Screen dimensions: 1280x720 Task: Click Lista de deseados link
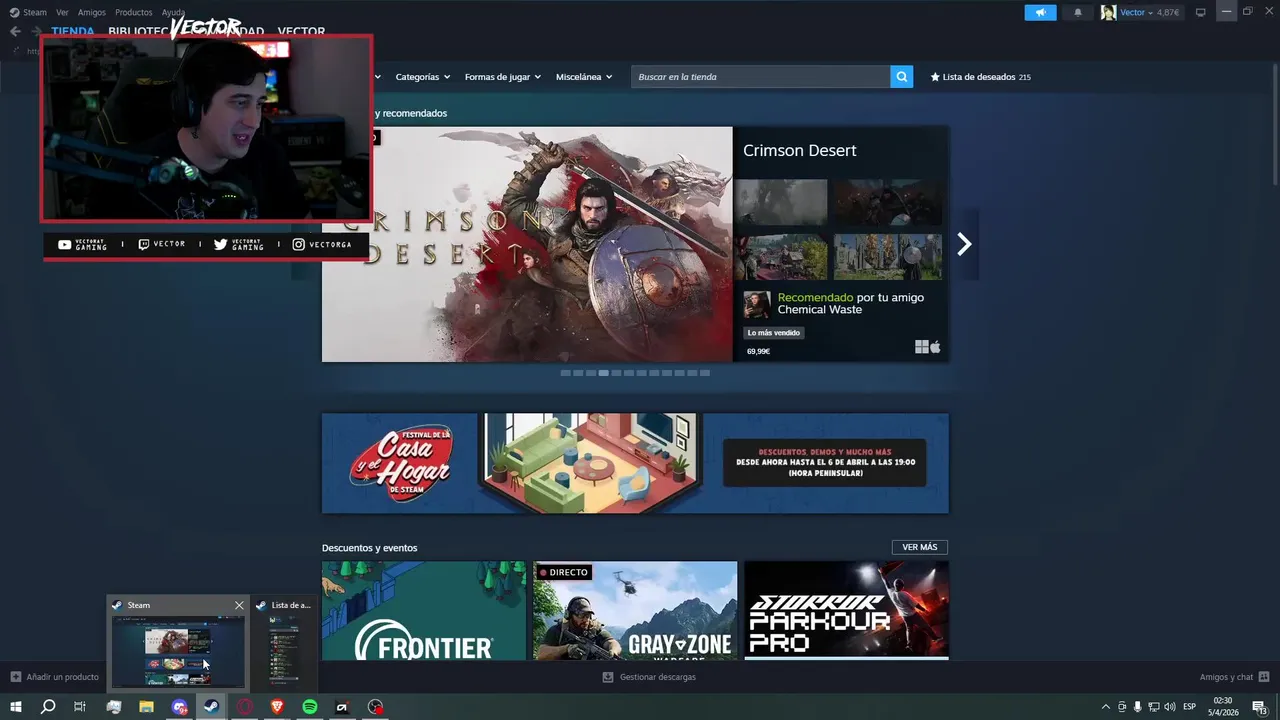coord(980,77)
